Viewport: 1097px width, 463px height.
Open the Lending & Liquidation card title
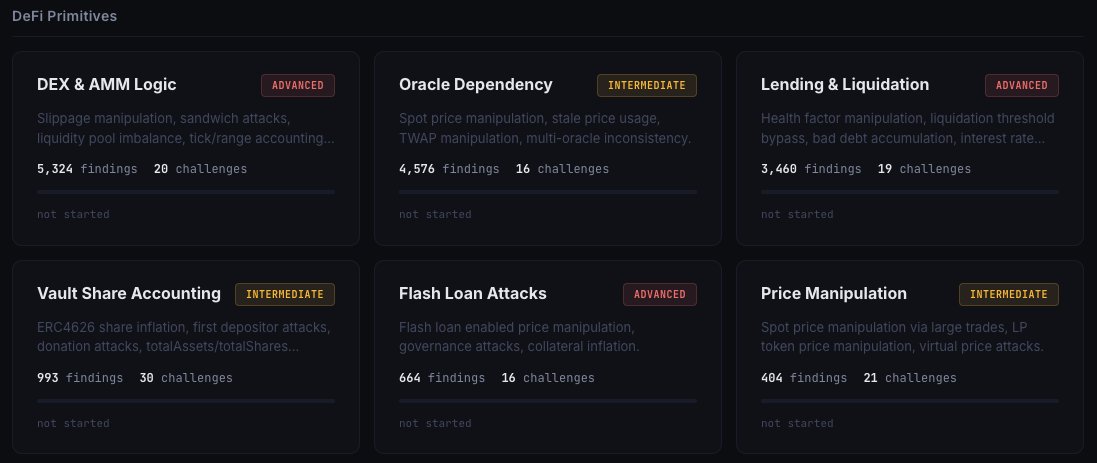pyautogui.click(x=845, y=85)
